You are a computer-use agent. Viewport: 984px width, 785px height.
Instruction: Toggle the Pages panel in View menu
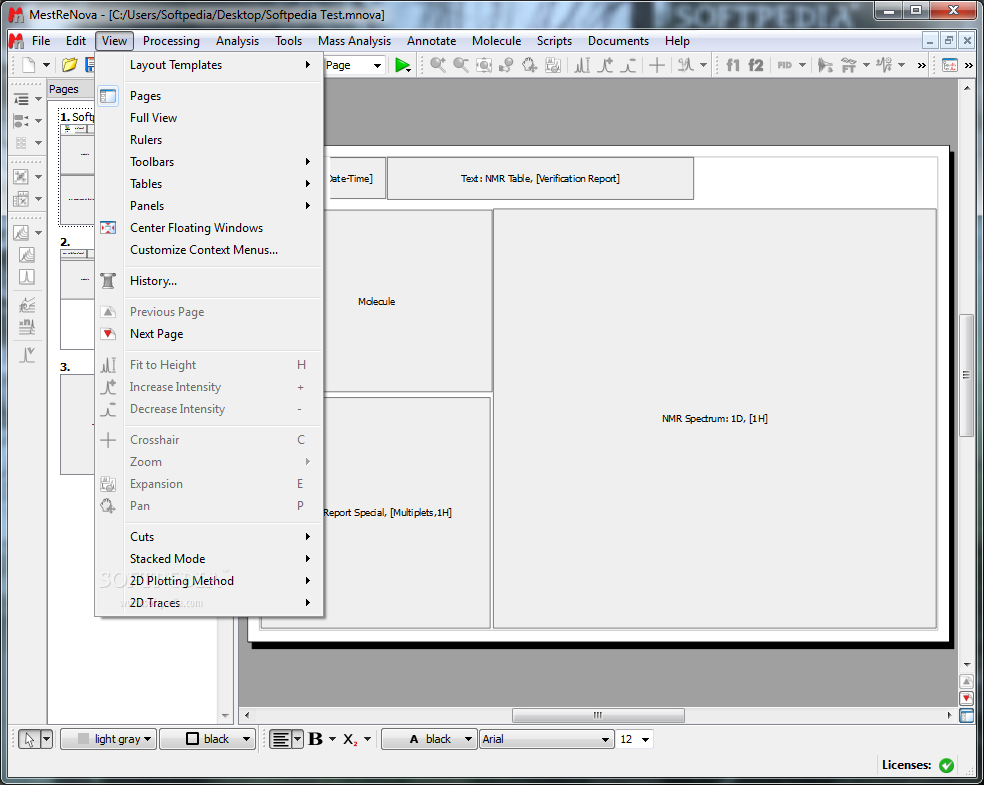(209, 96)
